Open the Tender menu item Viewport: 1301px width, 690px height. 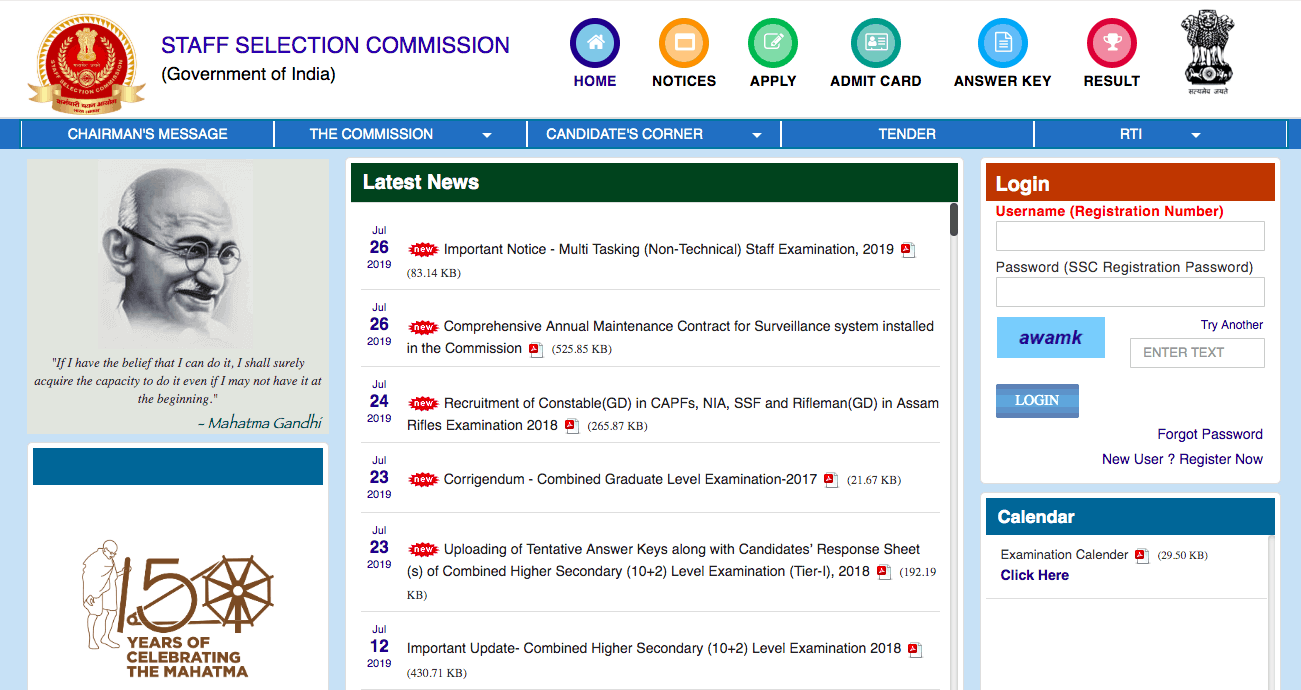[907, 134]
